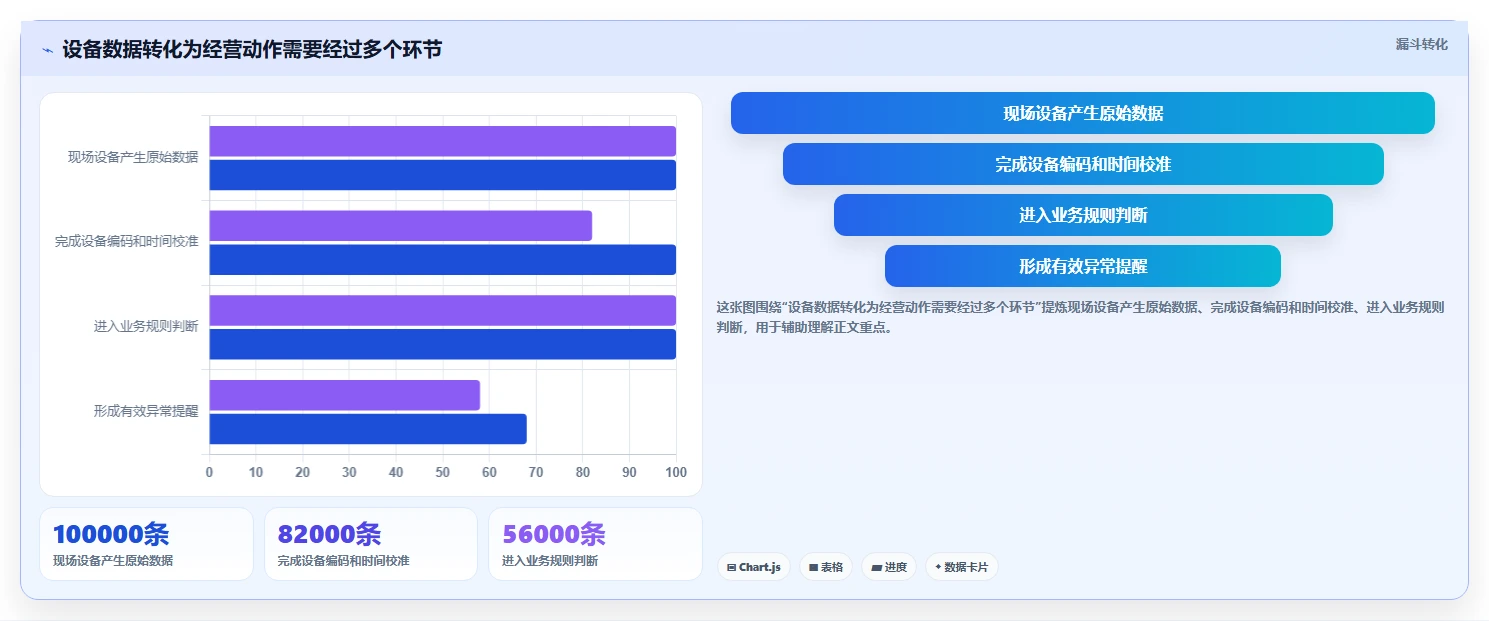Click the header title 设备数据转化为经营动作需要经过多个环节

252,49
